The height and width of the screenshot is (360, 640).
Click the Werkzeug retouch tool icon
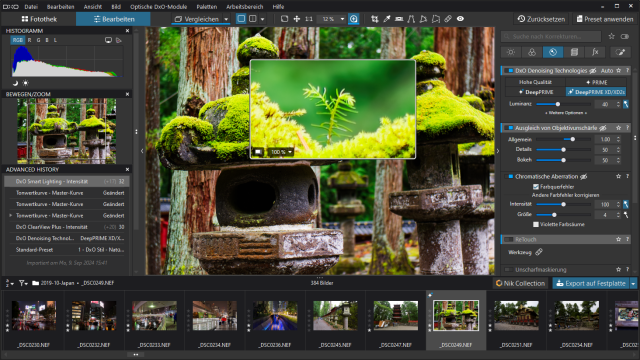pos(539,252)
